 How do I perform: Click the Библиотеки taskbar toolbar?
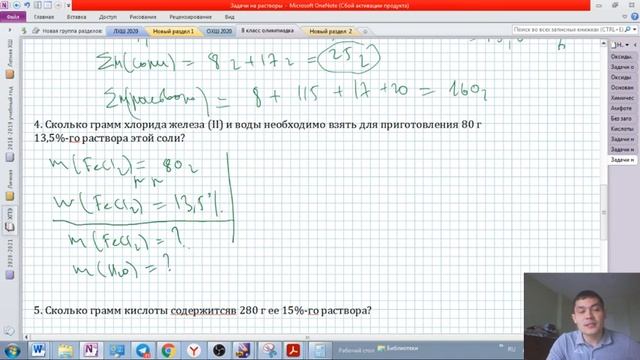398,348
